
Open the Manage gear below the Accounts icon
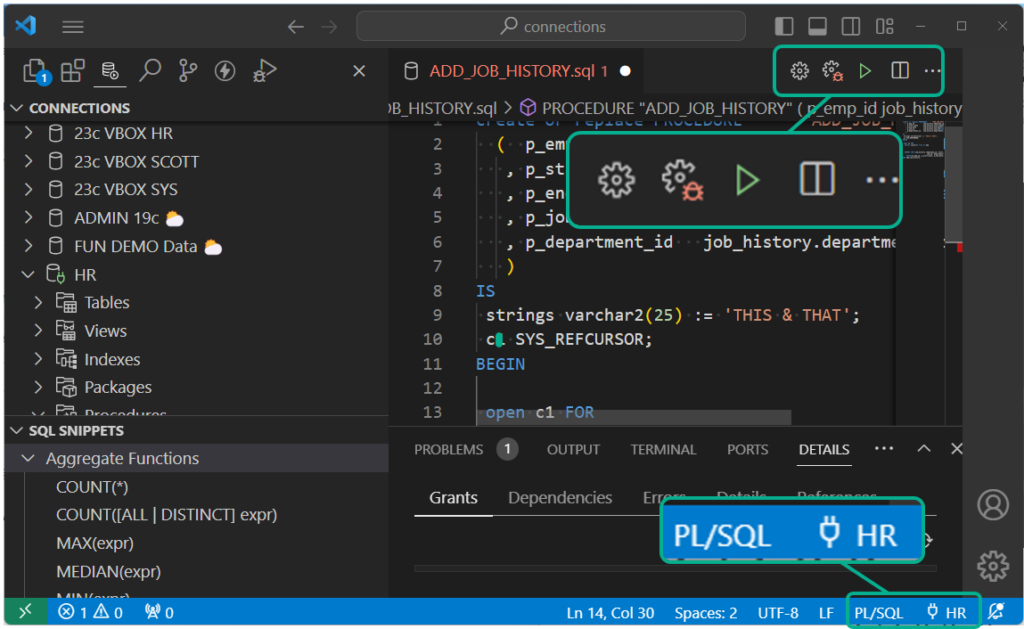993,566
